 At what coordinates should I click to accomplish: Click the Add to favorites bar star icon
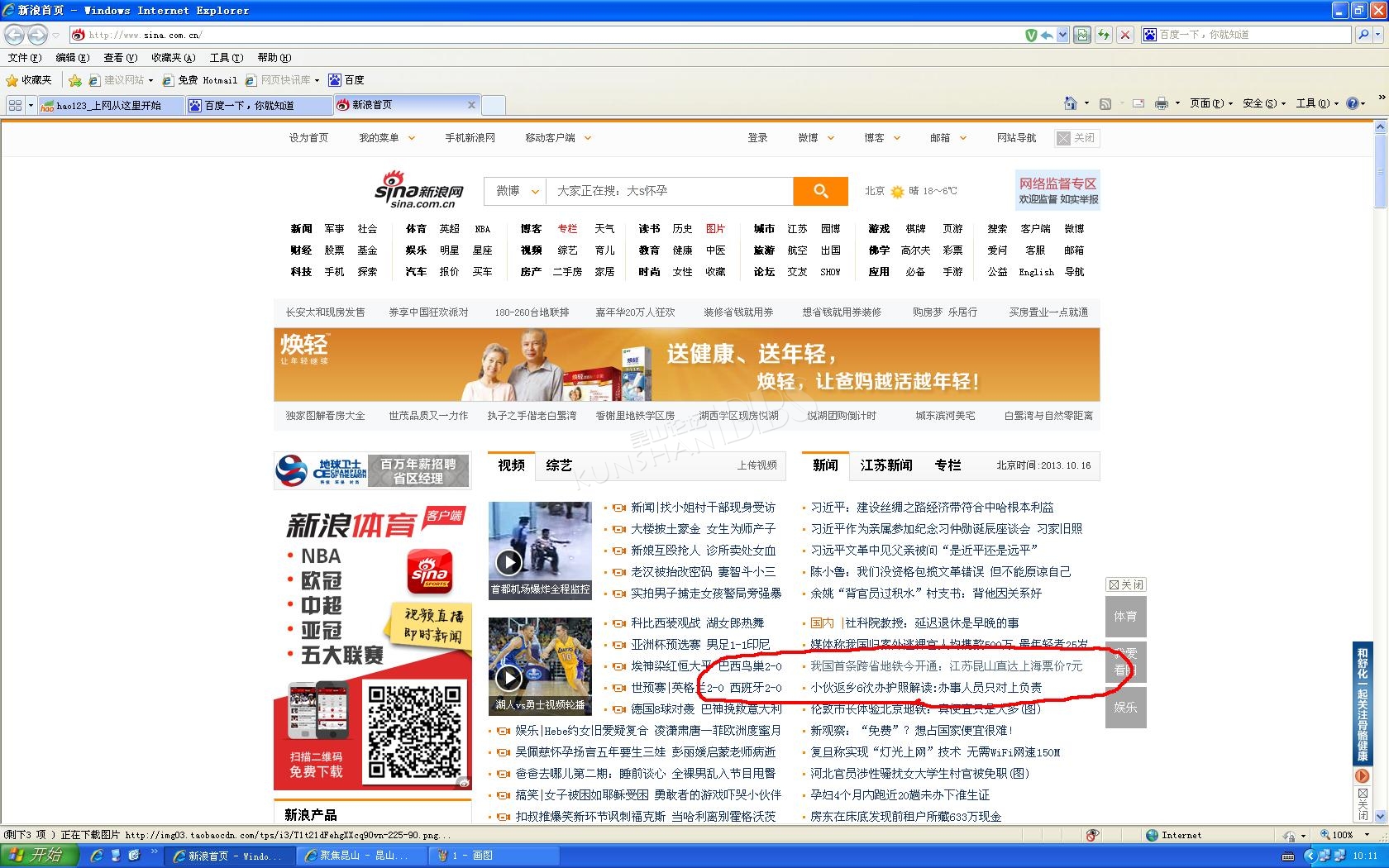pos(75,80)
